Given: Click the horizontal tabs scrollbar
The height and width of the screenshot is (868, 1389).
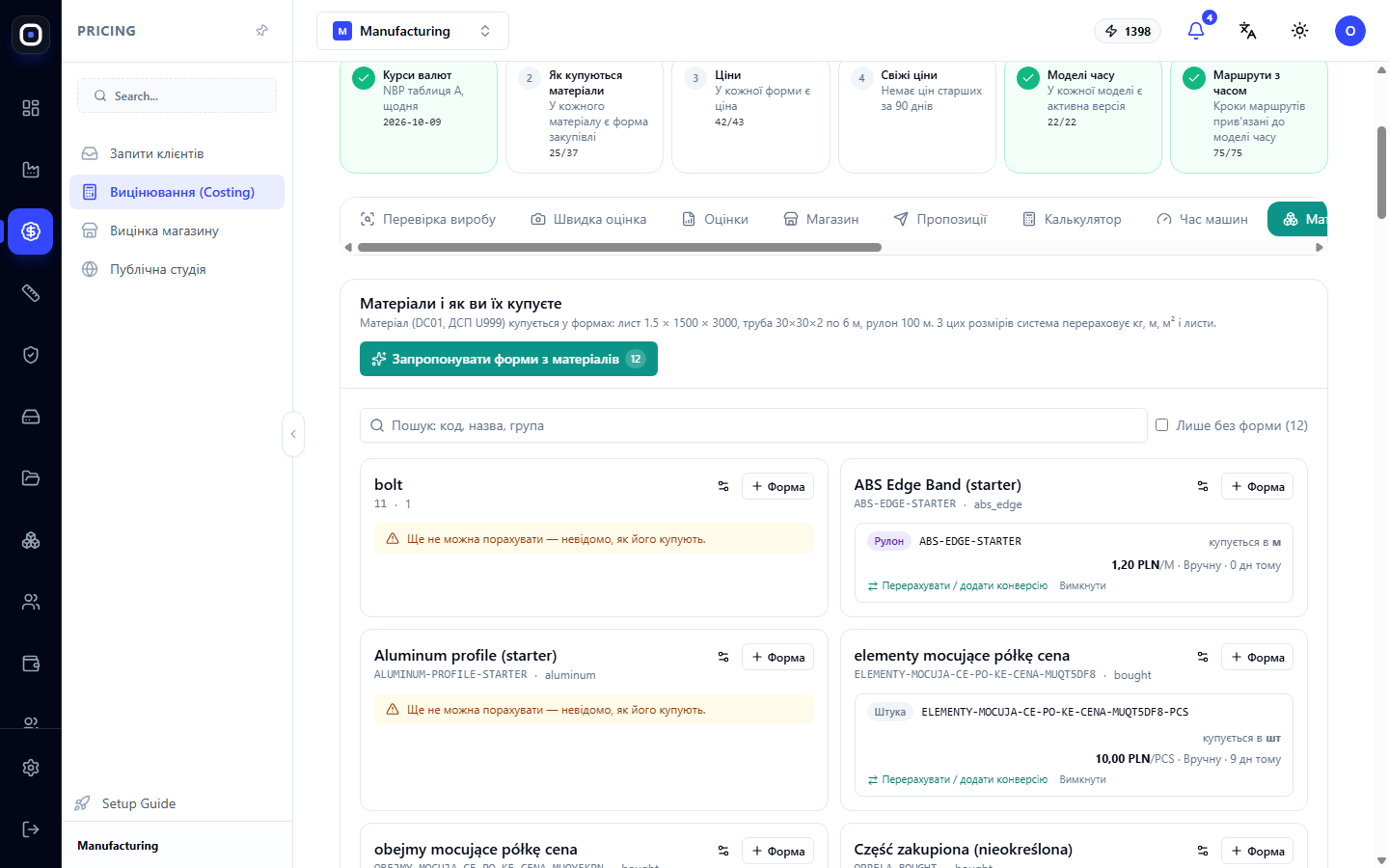Looking at the screenshot, I should 619,248.
